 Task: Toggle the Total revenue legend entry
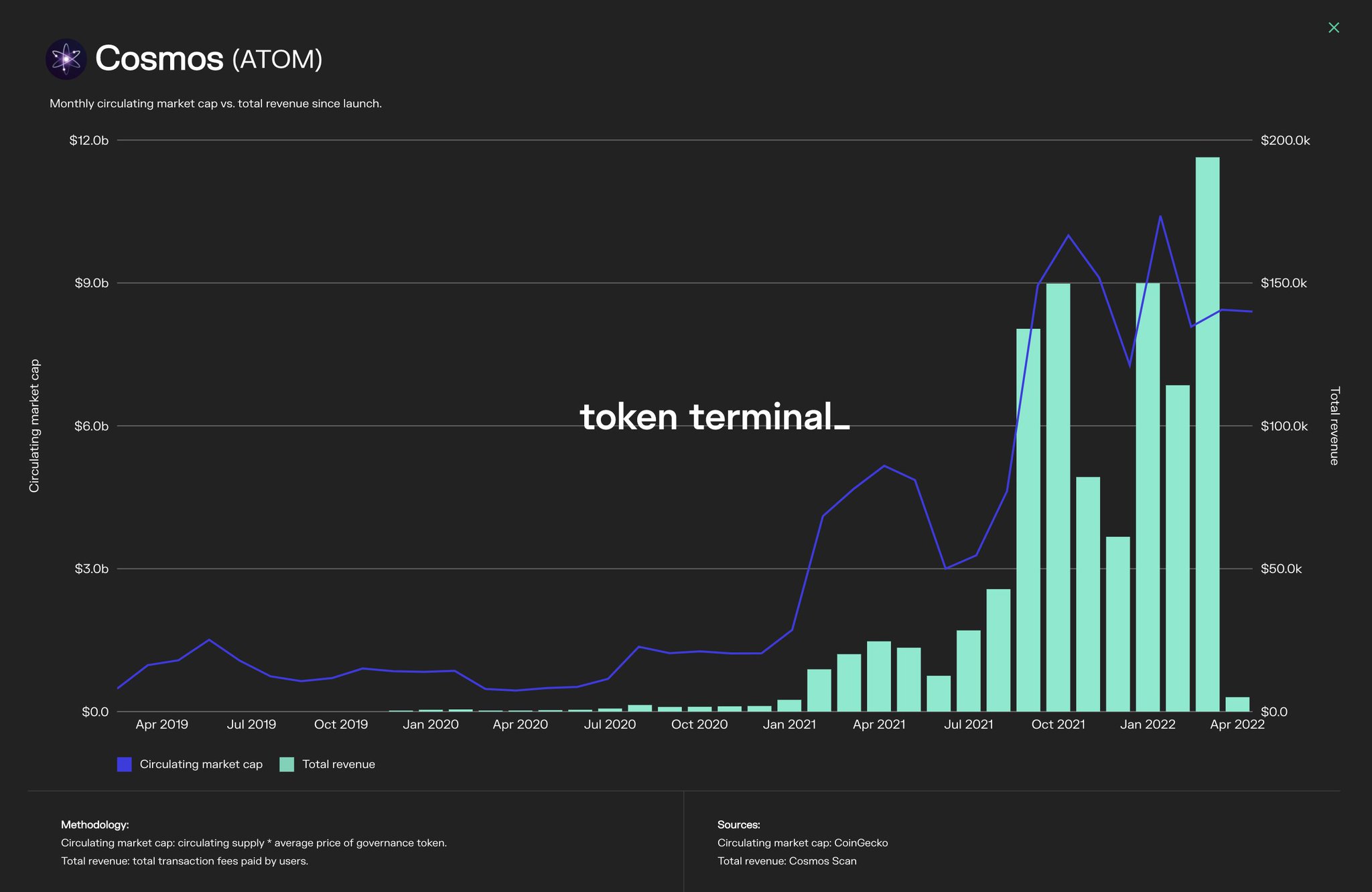coord(339,763)
